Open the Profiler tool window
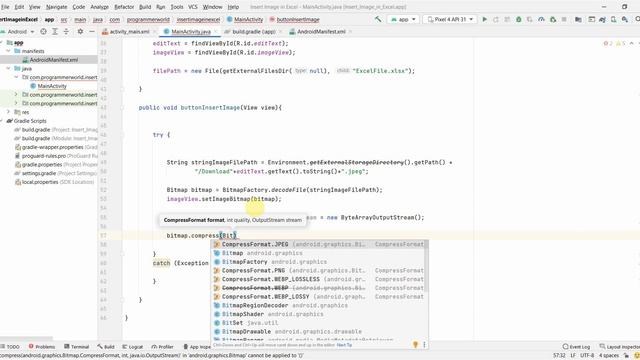 [x=162, y=347]
